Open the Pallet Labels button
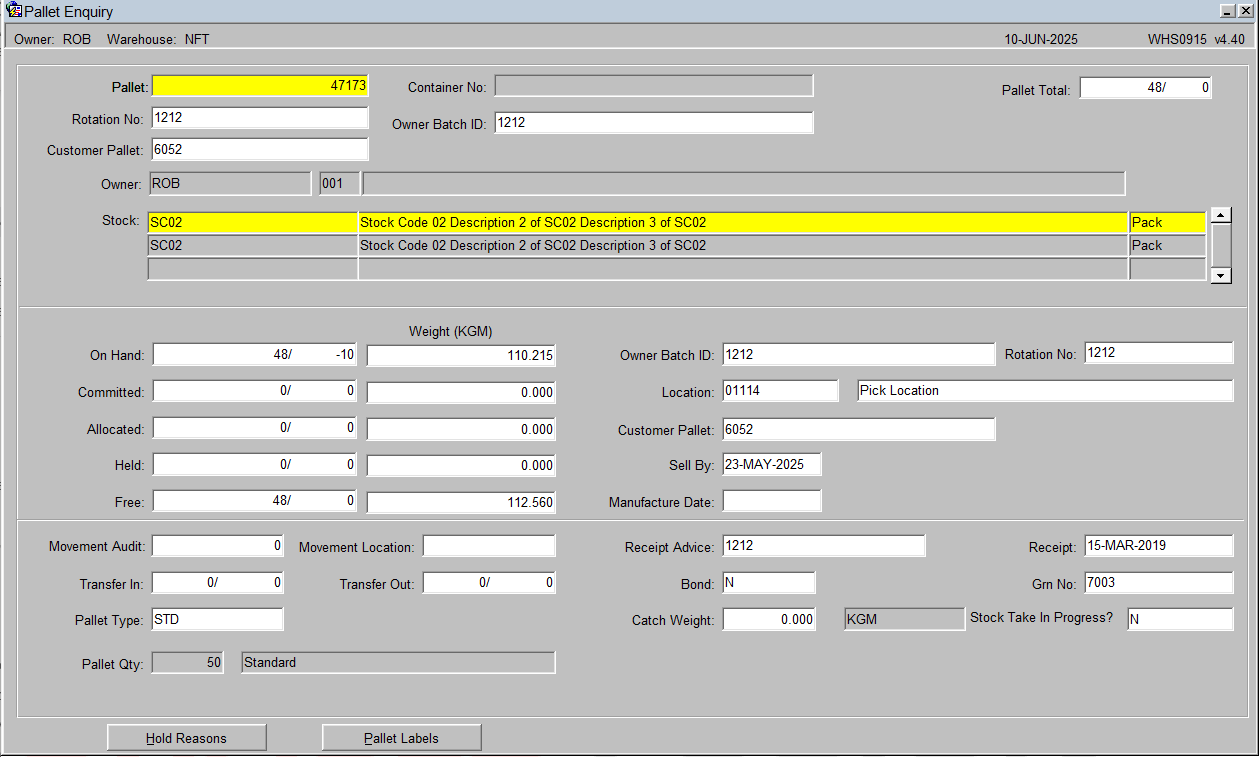 pyautogui.click(x=402, y=738)
